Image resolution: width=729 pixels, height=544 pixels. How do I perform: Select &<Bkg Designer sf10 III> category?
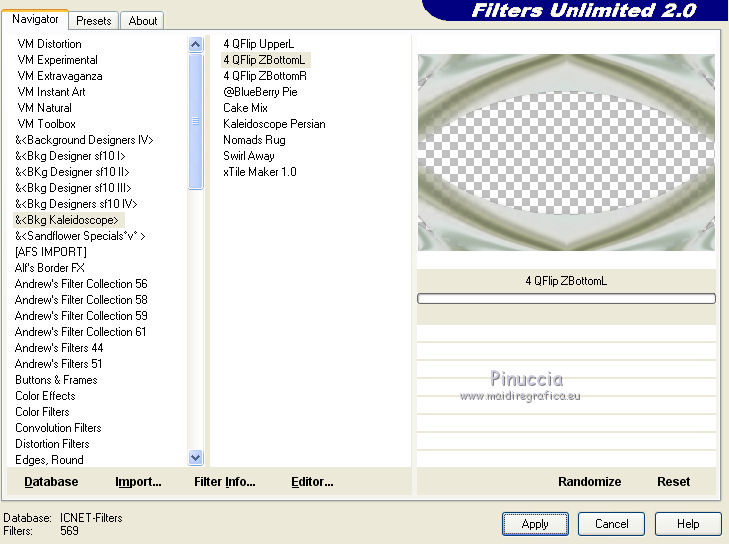[73, 188]
